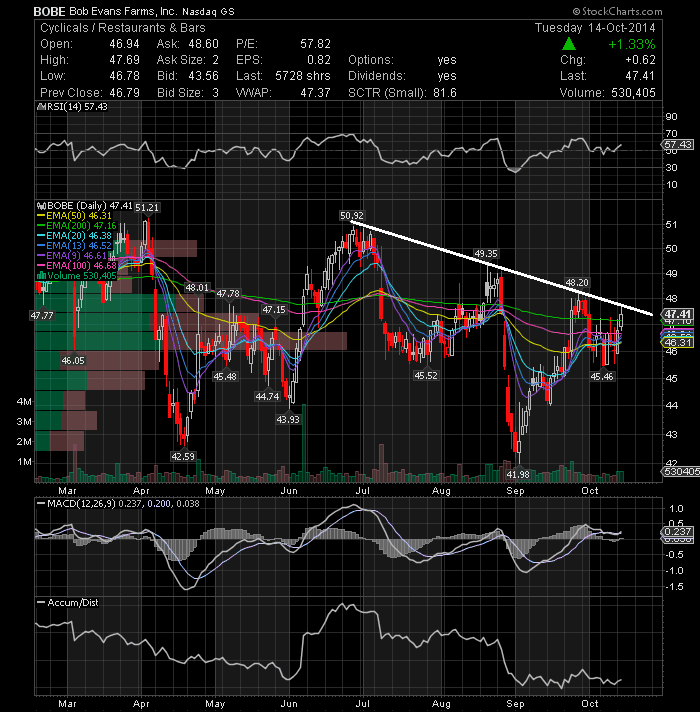Click the 50.92 peak price label
The height and width of the screenshot is (712, 700).
352,215
